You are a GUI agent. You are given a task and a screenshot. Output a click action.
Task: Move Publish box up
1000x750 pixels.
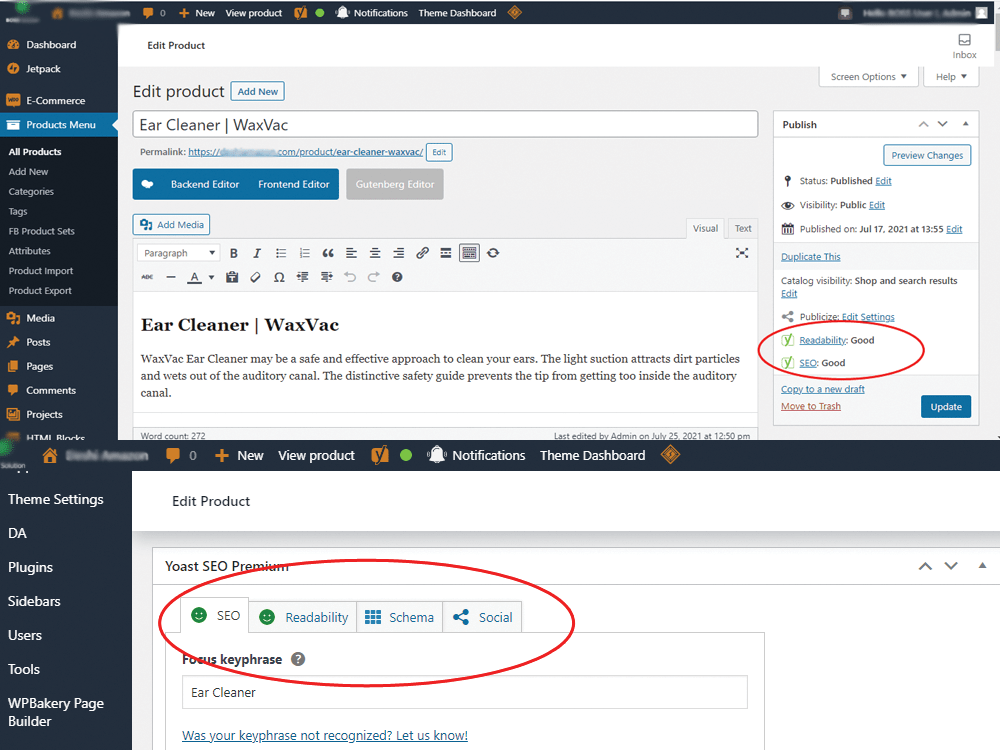pyautogui.click(x=923, y=124)
